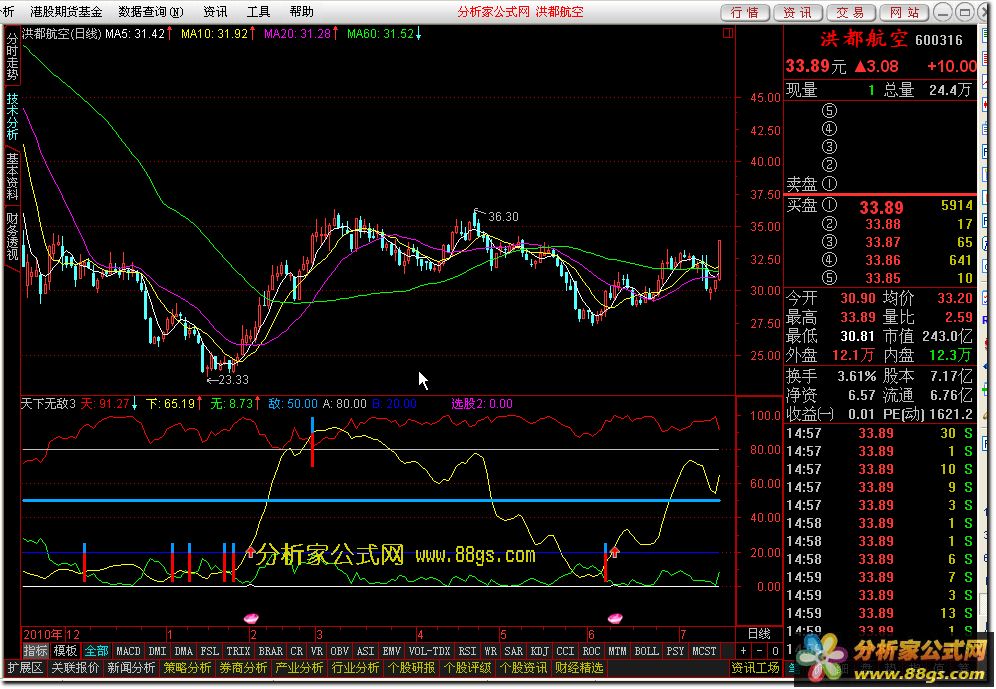
Task: Select the 全部 indicator tab
Action: (x=97, y=651)
